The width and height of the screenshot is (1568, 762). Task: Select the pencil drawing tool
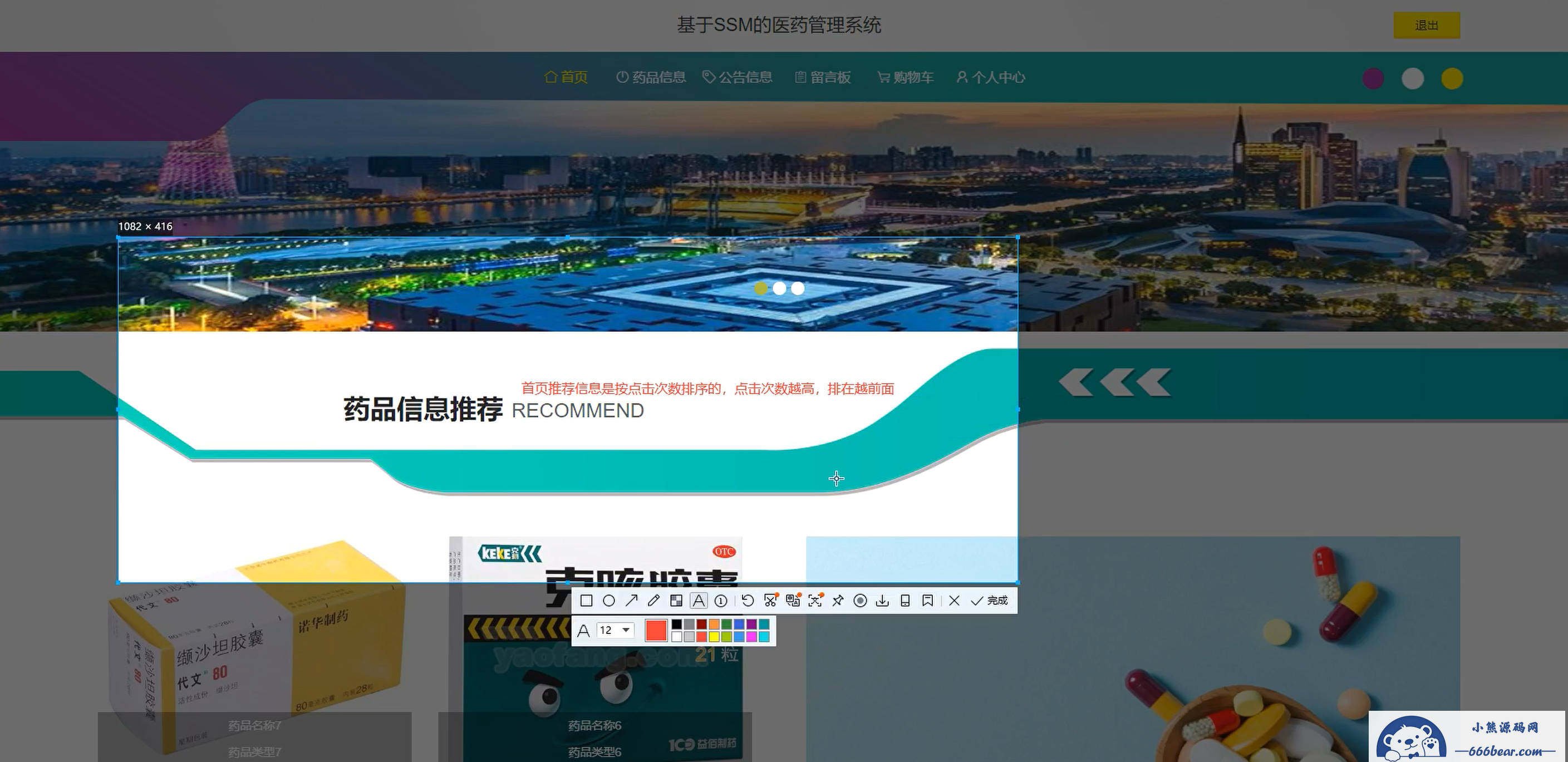pyautogui.click(x=653, y=601)
